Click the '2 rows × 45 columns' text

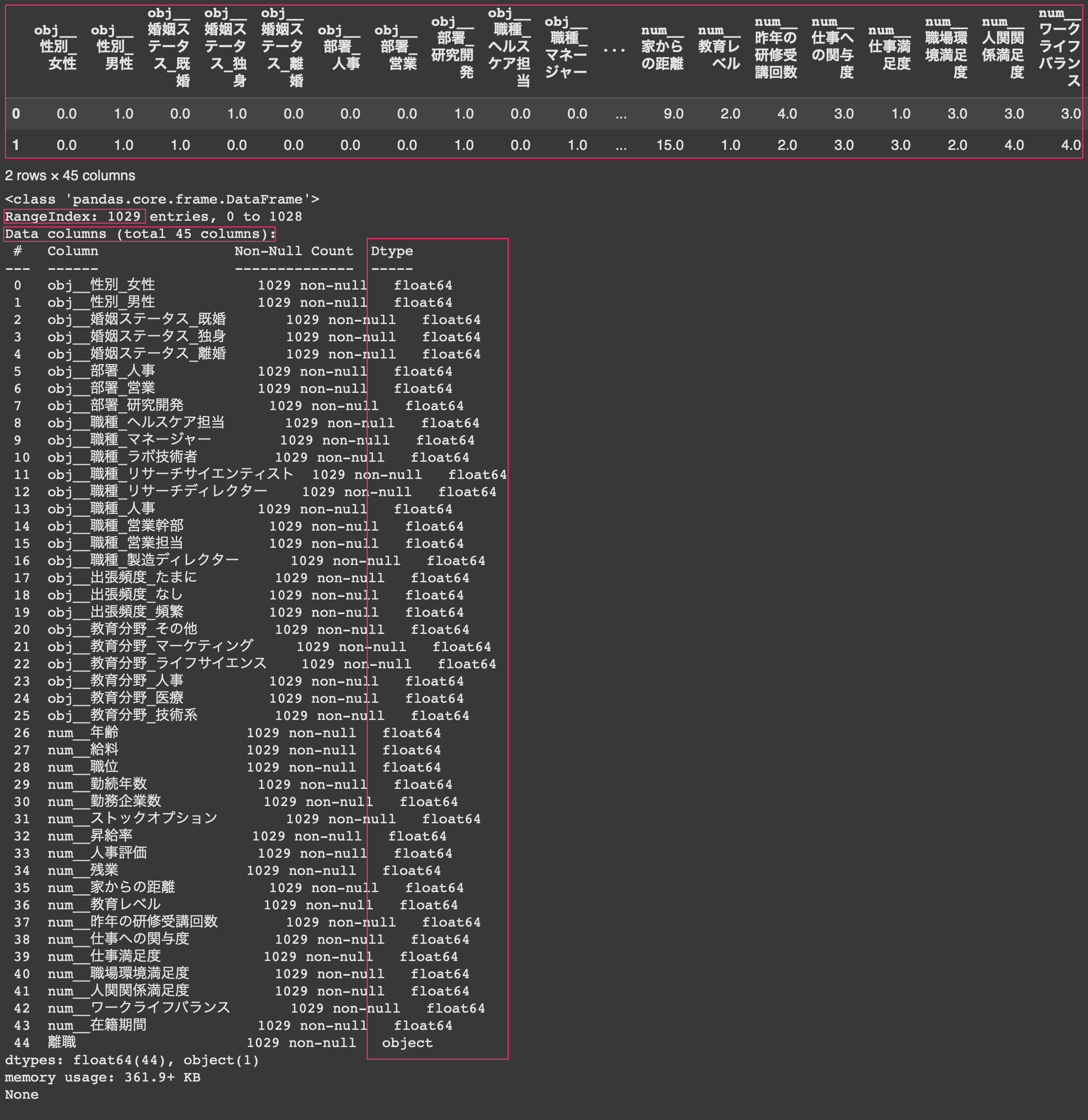point(70,175)
